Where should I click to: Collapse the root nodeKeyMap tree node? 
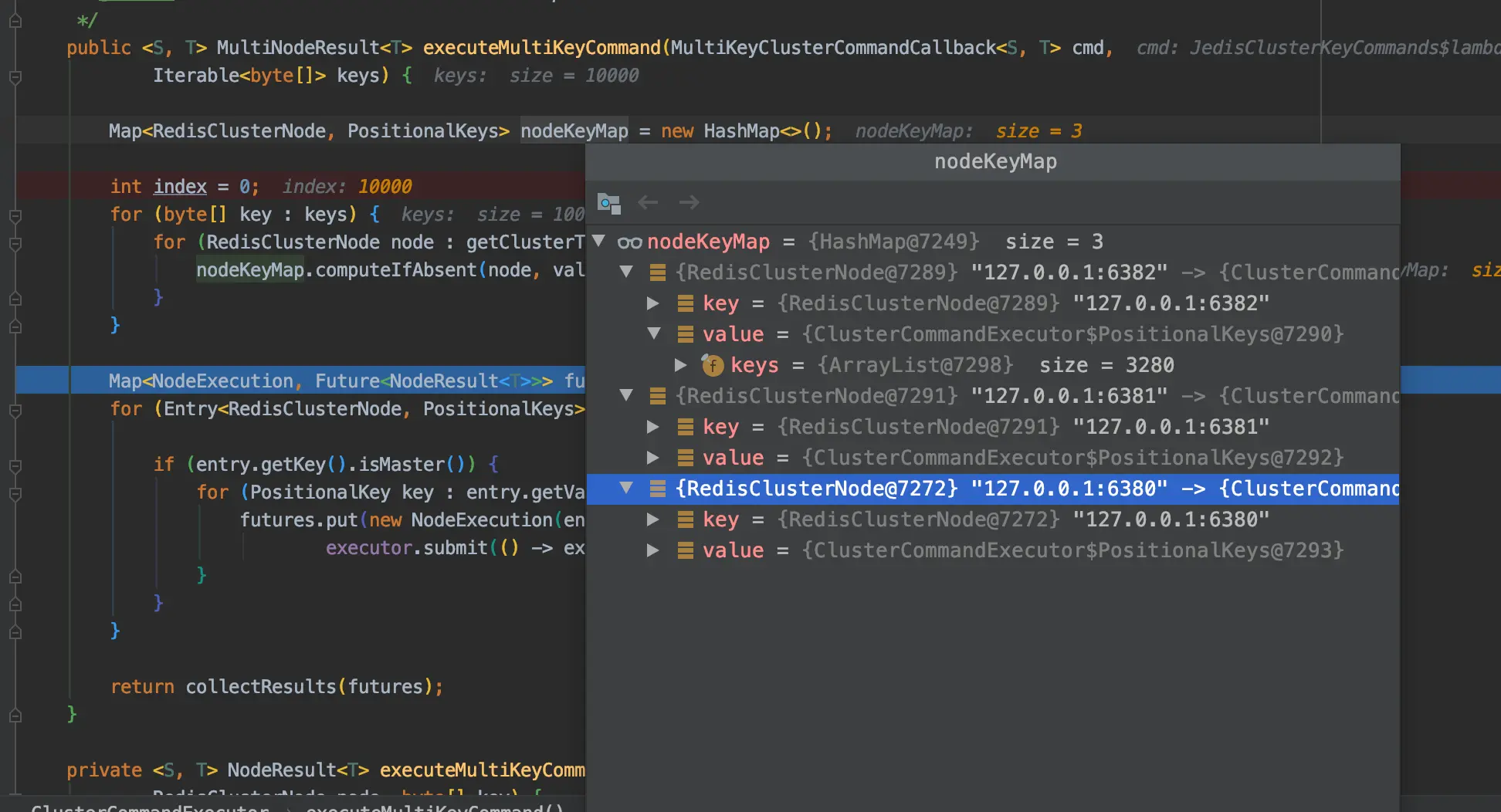(598, 242)
